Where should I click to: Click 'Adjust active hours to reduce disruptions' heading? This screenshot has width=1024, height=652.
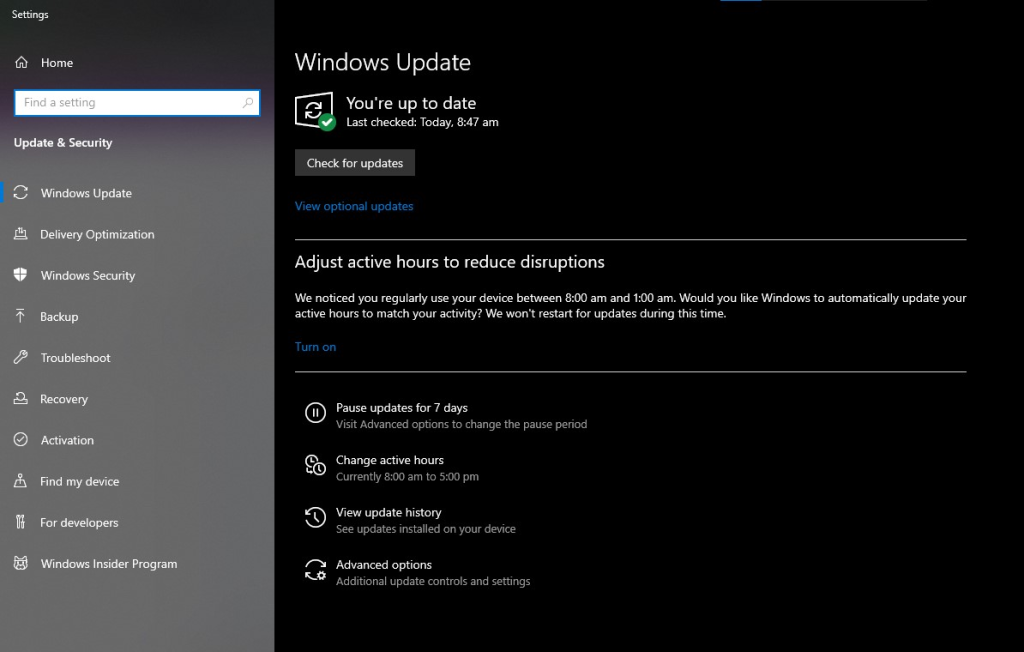pos(450,262)
